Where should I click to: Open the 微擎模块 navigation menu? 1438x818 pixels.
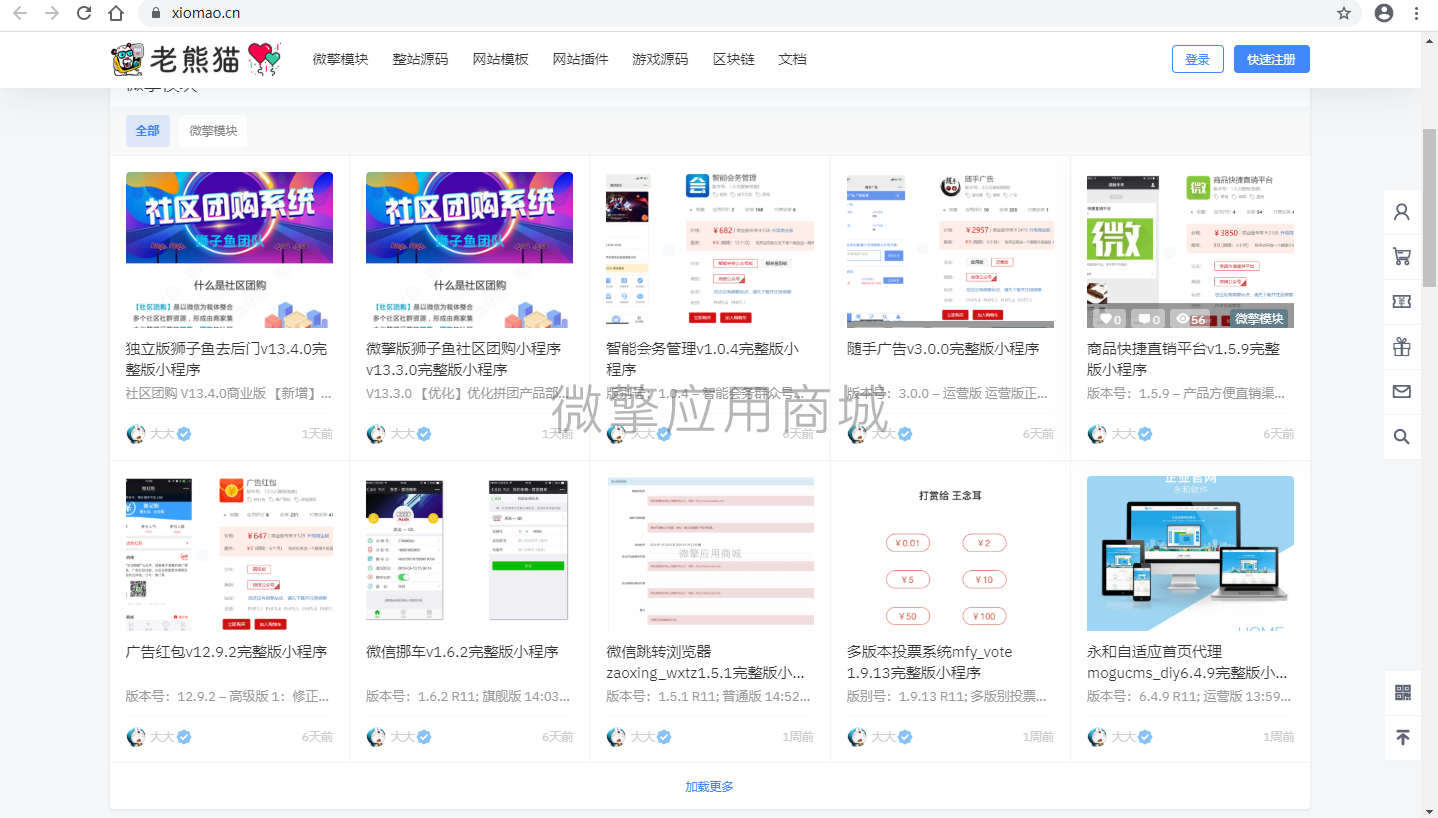[340, 59]
